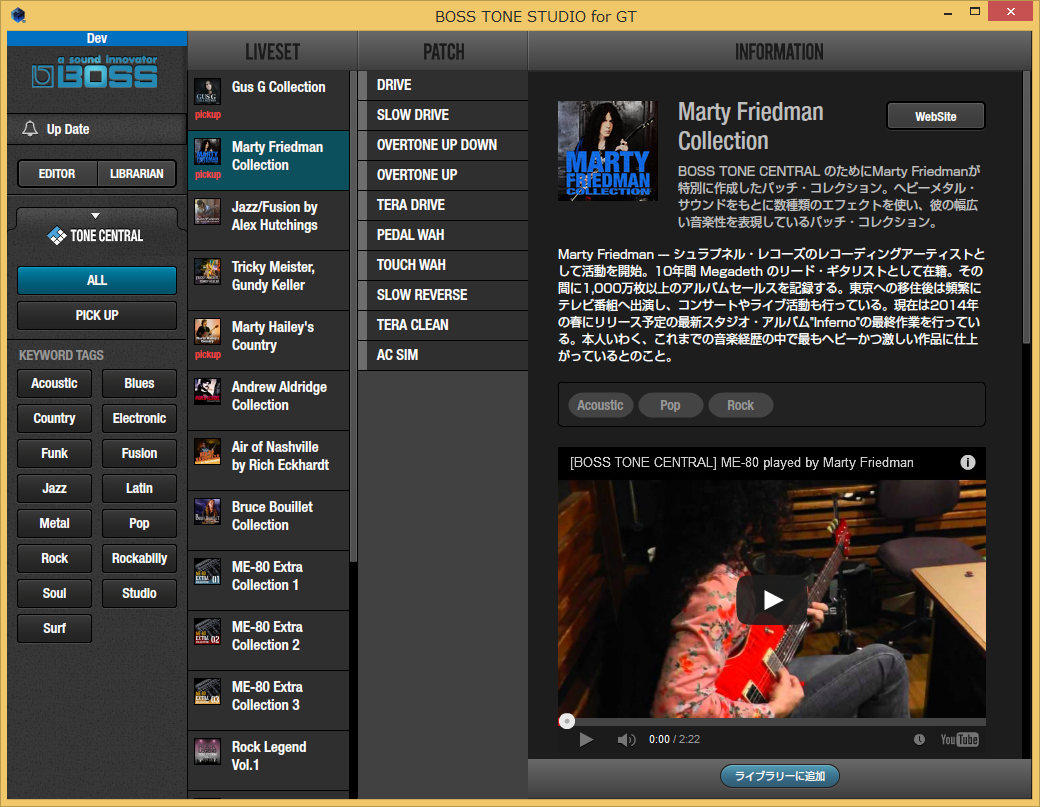Click the Andrew Aldridge Collection thumbnail
Viewport: 1040px width, 807px height.
click(x=208, y=391)
